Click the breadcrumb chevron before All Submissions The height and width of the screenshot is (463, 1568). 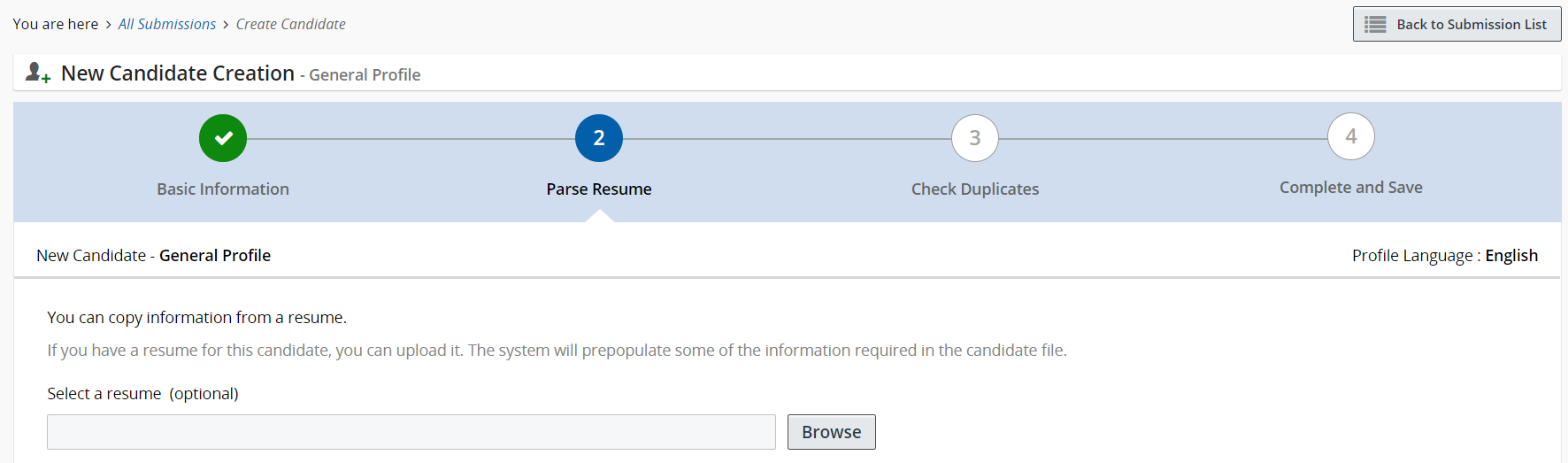pyautogui.click(x=109, y=25)
